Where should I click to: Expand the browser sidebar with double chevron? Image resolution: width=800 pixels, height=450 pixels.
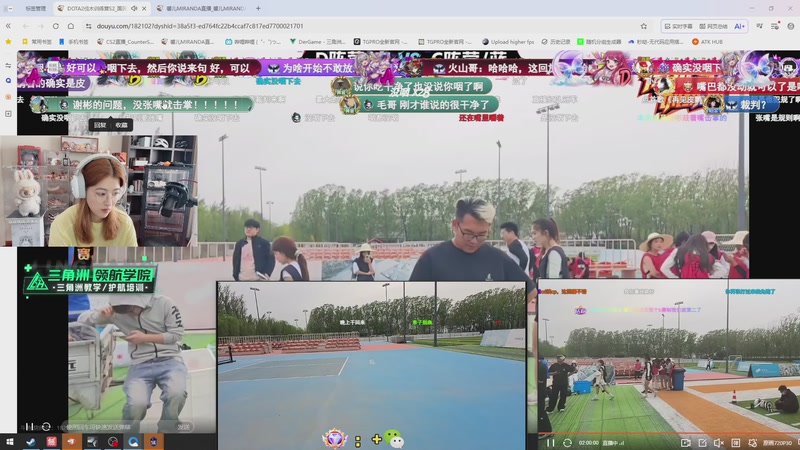(x=8, y=26)
